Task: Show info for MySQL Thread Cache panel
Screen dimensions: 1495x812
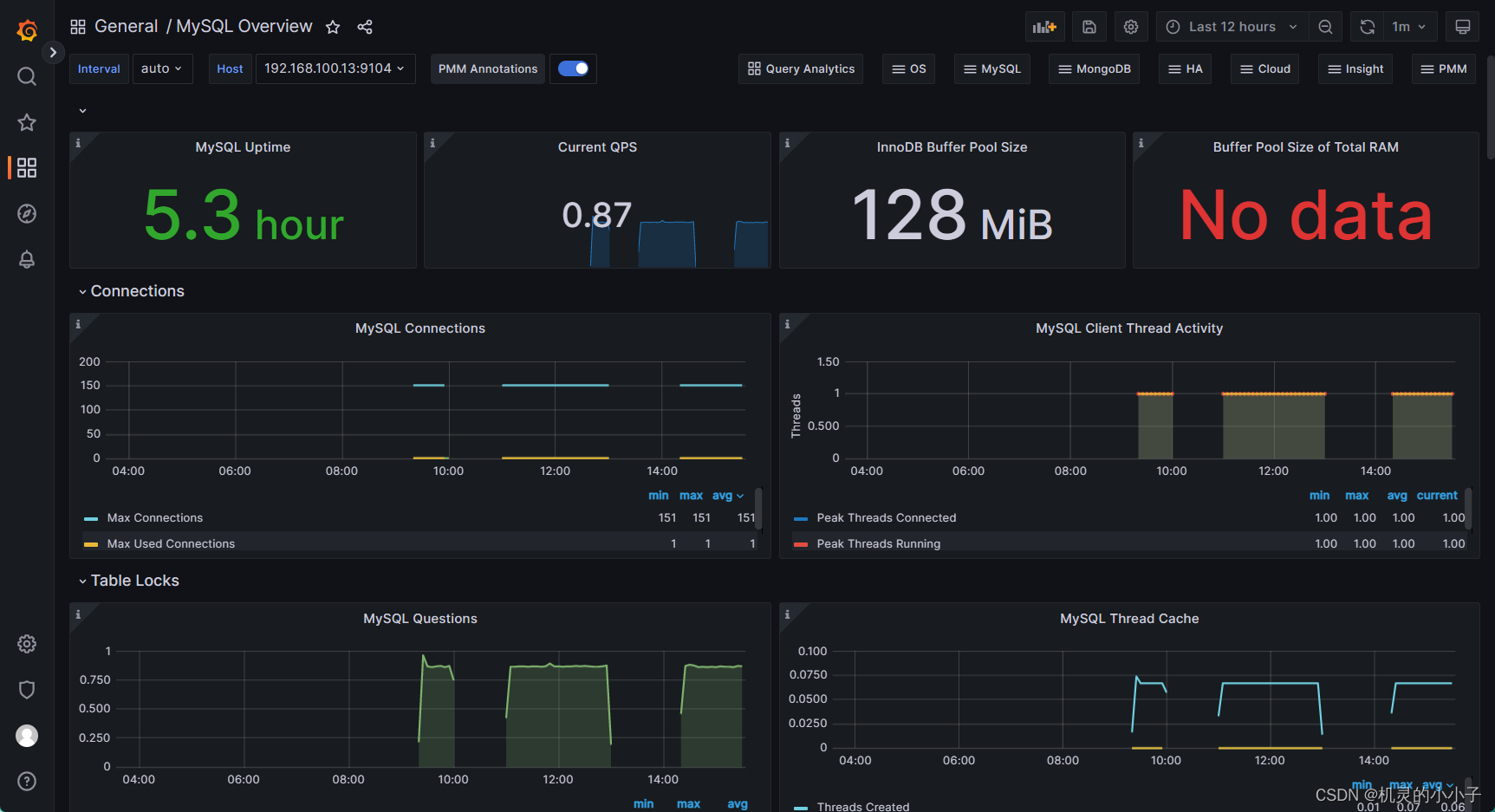Action: [x=787, y=614]
